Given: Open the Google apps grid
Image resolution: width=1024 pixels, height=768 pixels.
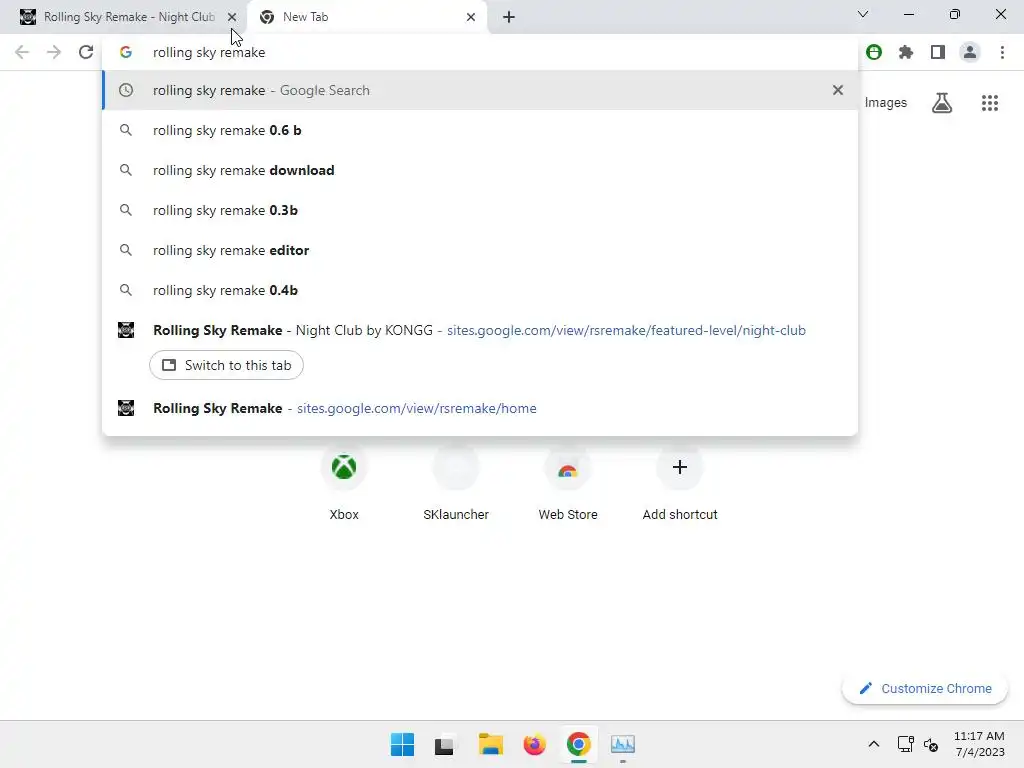Looking at the screenshot, I should pyautogui.click(x=990, y=103).
